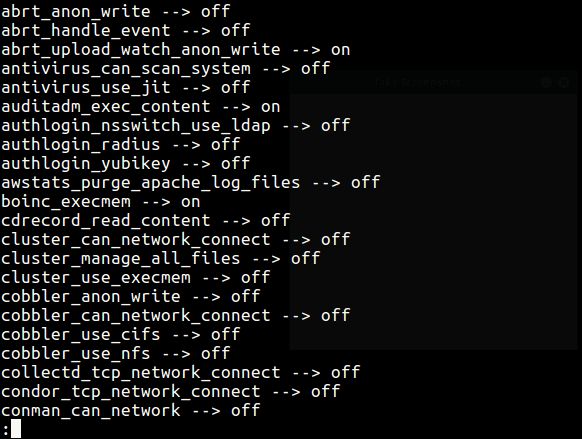Click the 'on' value of auditadm_exec_content

[x=270, y=107]
